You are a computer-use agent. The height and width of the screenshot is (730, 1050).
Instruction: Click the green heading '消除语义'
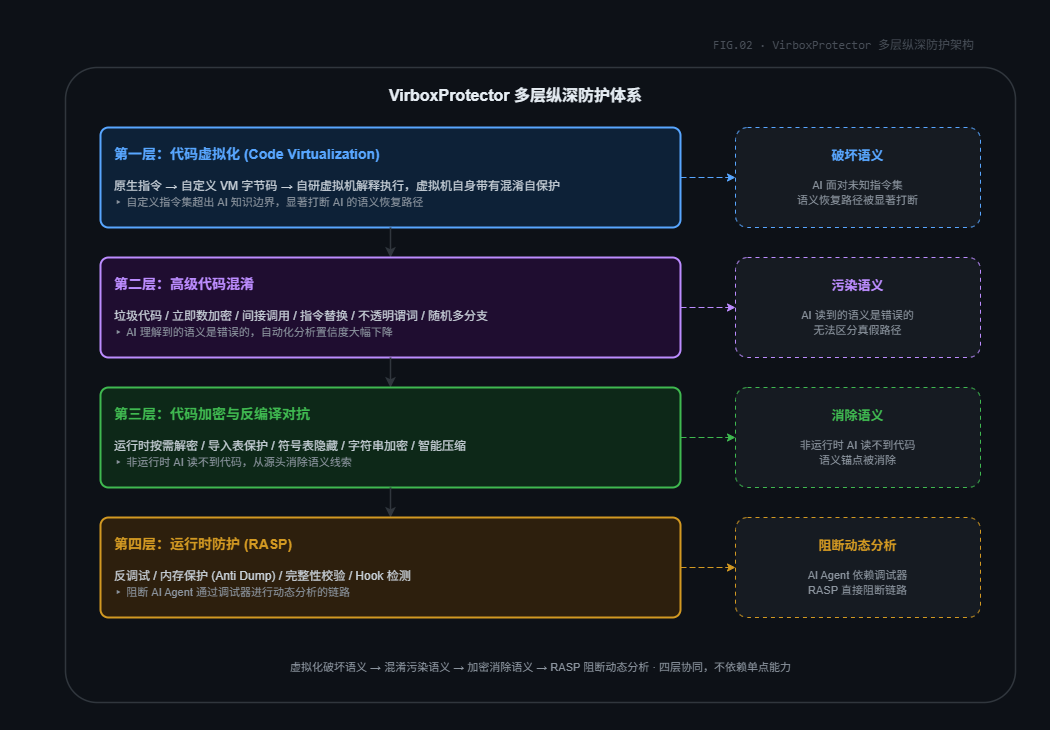coord(857,415)
